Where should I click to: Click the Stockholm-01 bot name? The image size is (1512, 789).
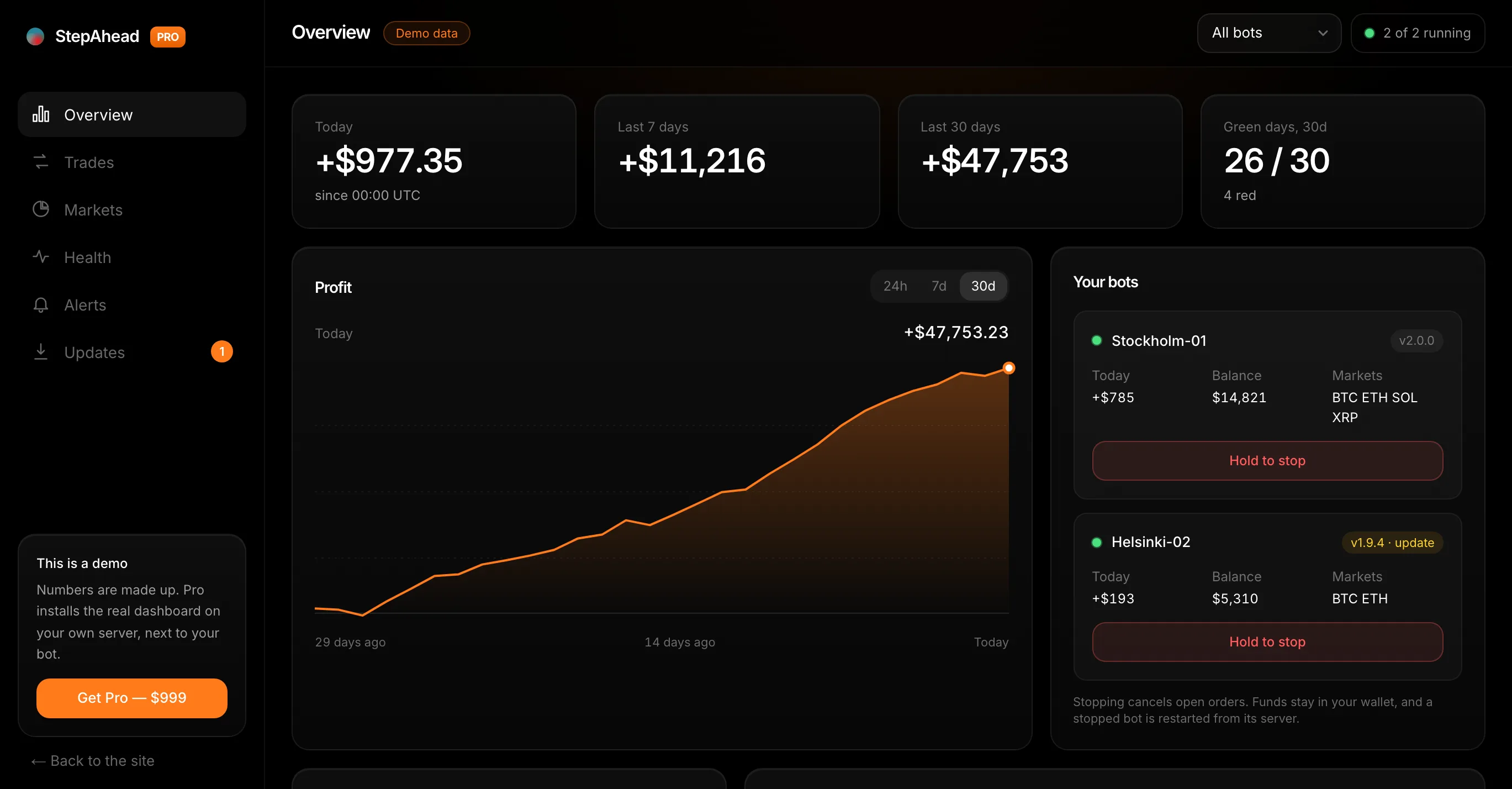[1159, 340]
